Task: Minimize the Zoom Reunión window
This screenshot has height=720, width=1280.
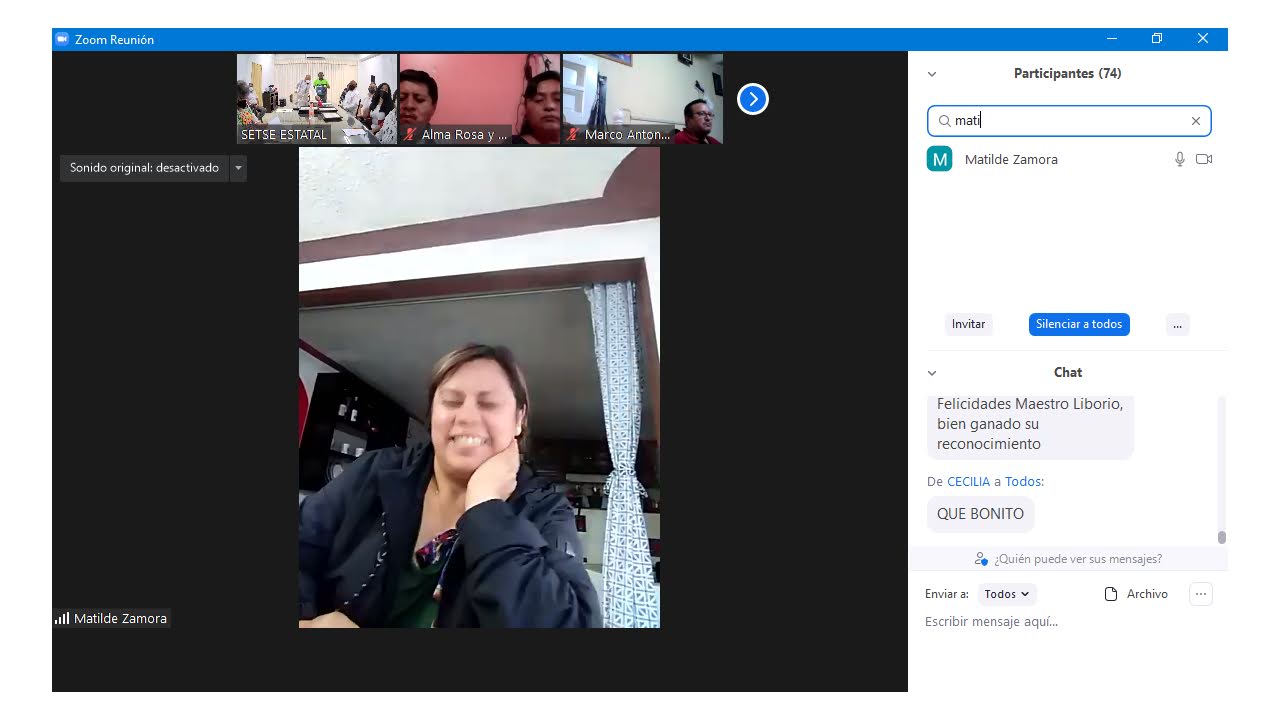Action: click(1112, 39)
